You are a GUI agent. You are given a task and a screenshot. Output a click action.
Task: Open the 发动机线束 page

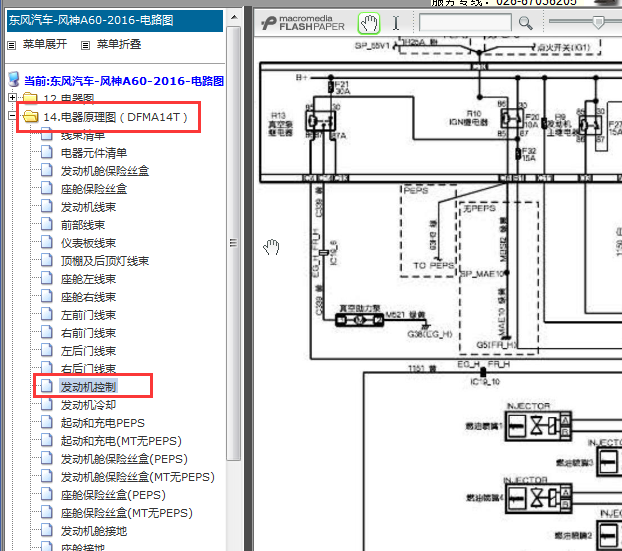(x=88, y=207)
